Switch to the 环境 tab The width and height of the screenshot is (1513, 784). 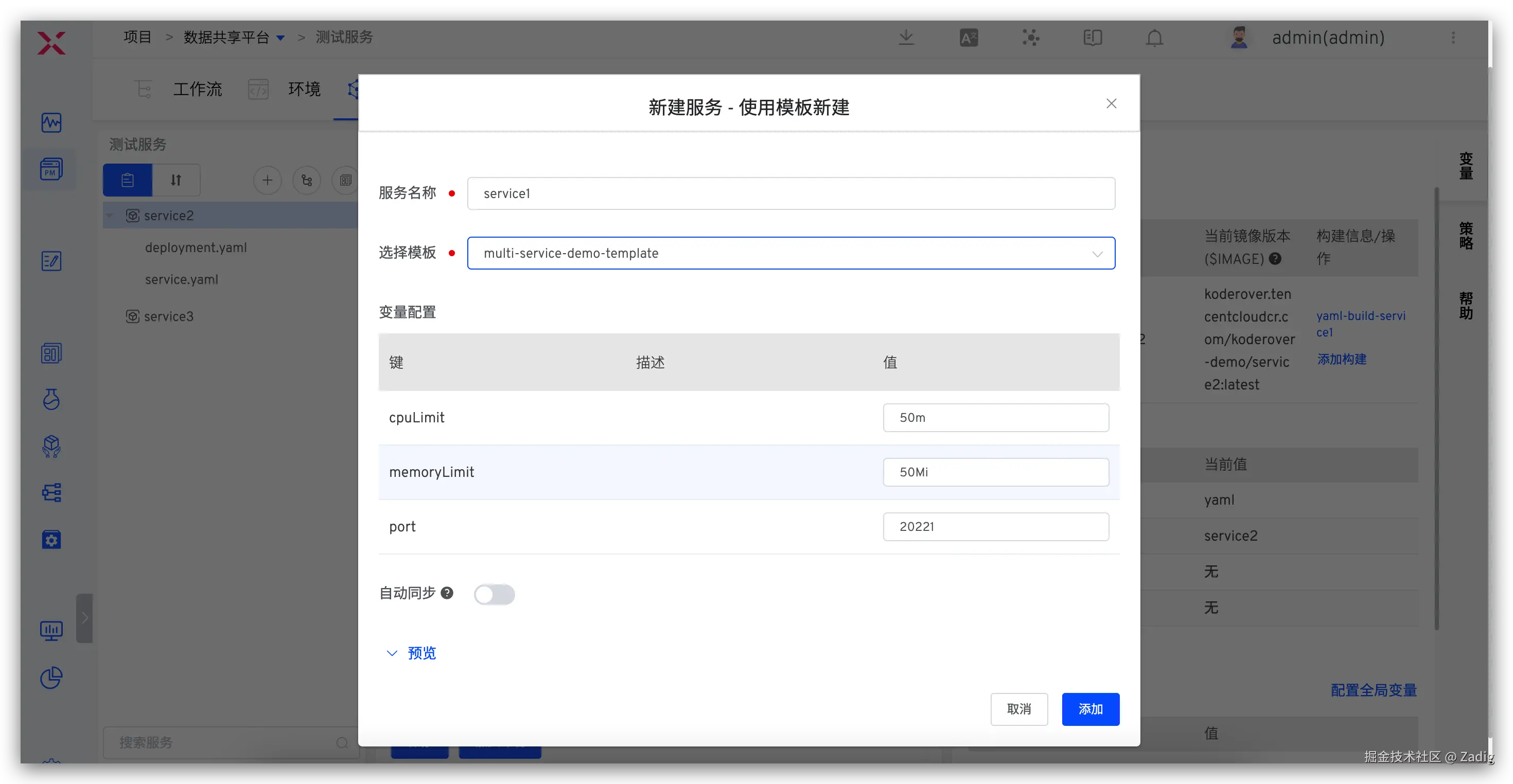coord(304,90)
